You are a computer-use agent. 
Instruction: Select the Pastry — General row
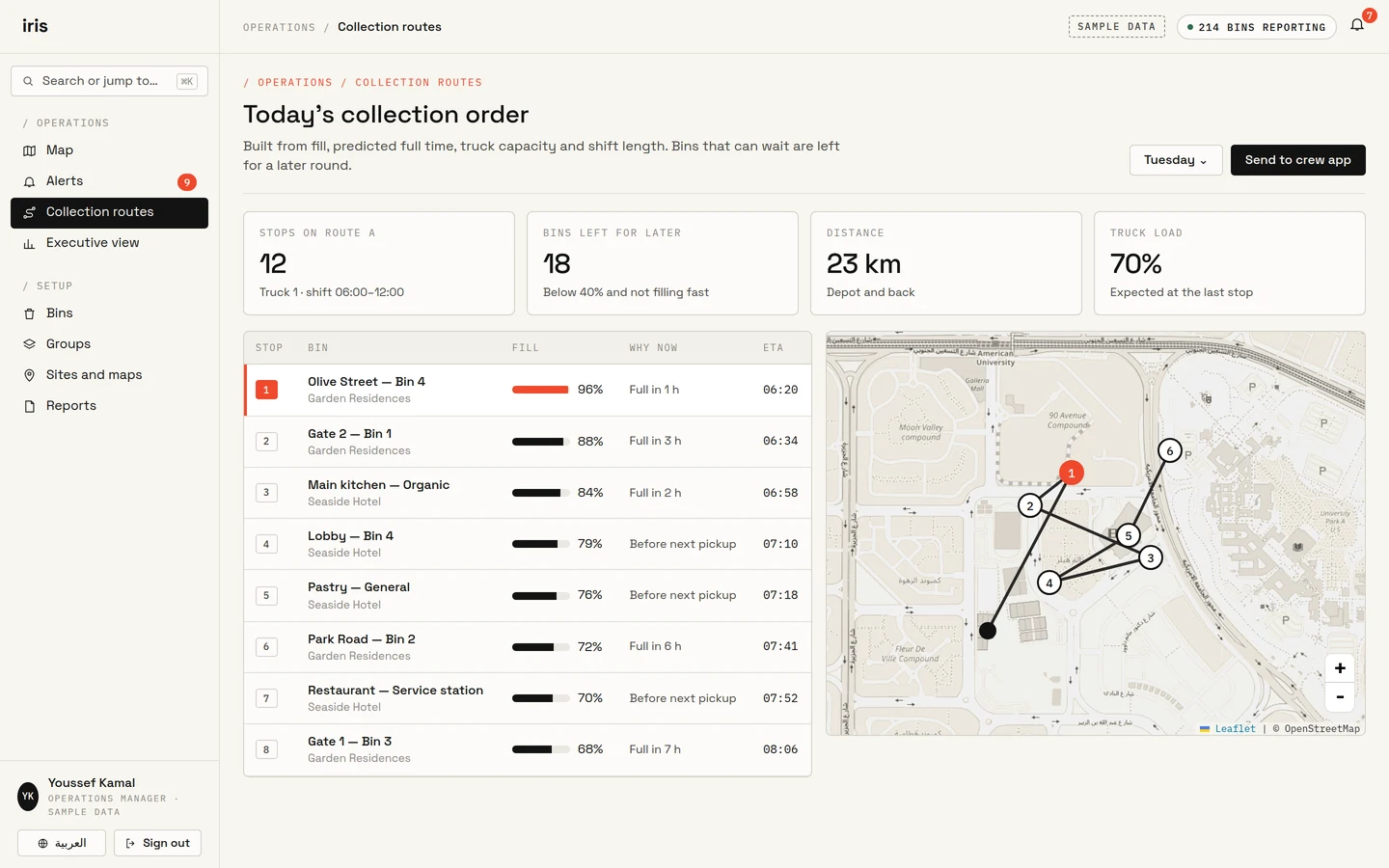coord(528,595)
